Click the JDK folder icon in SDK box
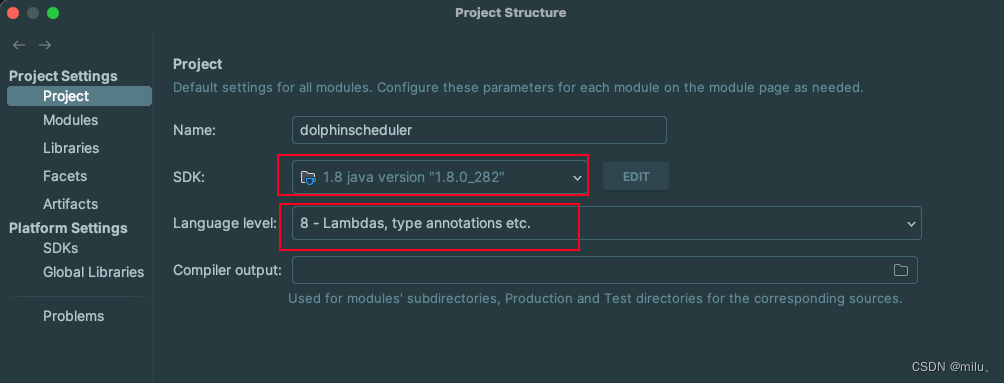Viewport: 1004px width, 383px height. (309, 177)
